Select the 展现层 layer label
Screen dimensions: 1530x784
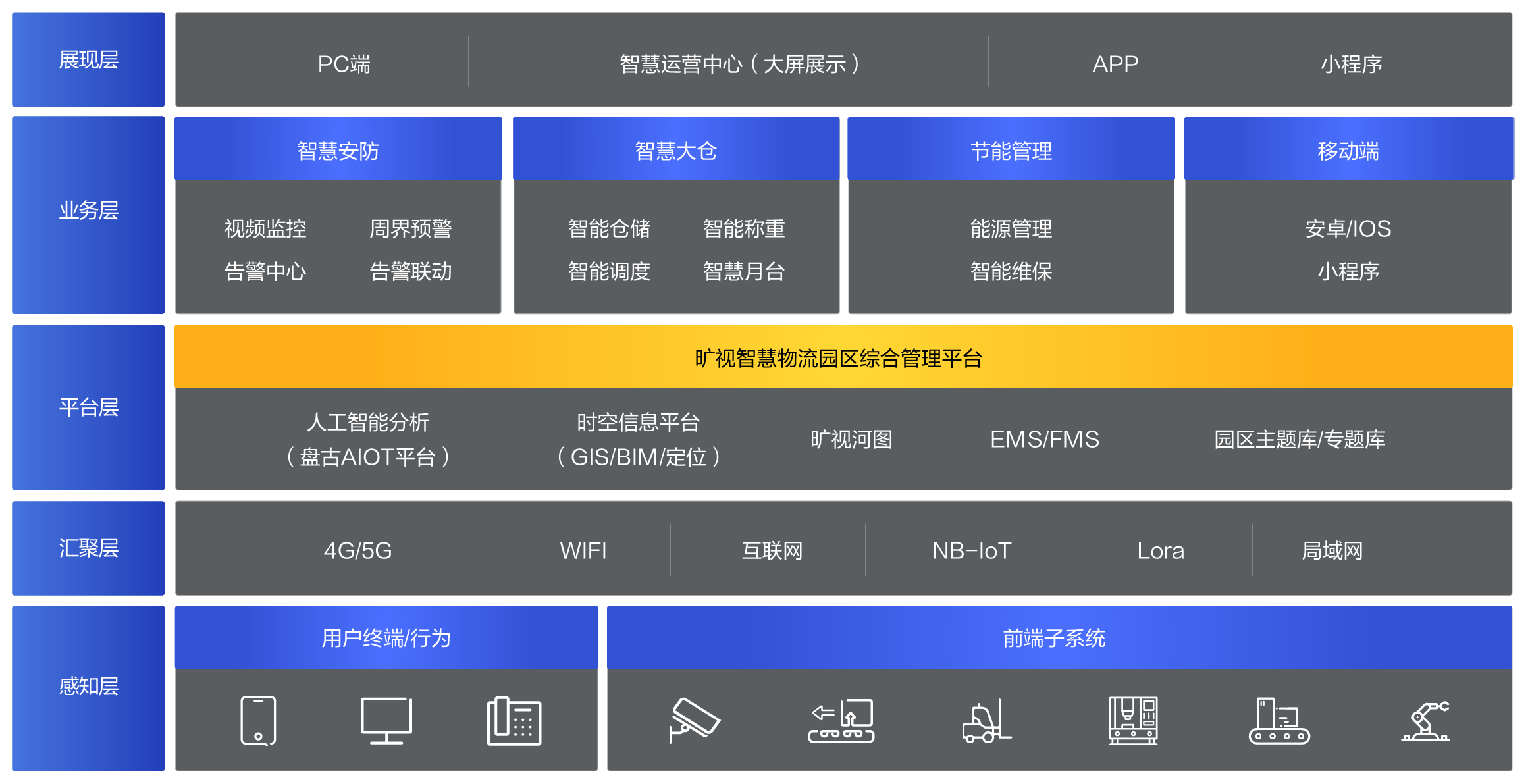(x=88, y=59)
